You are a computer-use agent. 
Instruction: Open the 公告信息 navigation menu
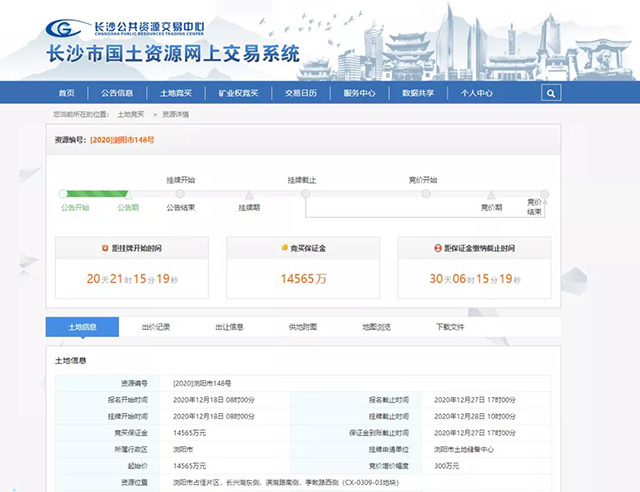coord(117,93)
